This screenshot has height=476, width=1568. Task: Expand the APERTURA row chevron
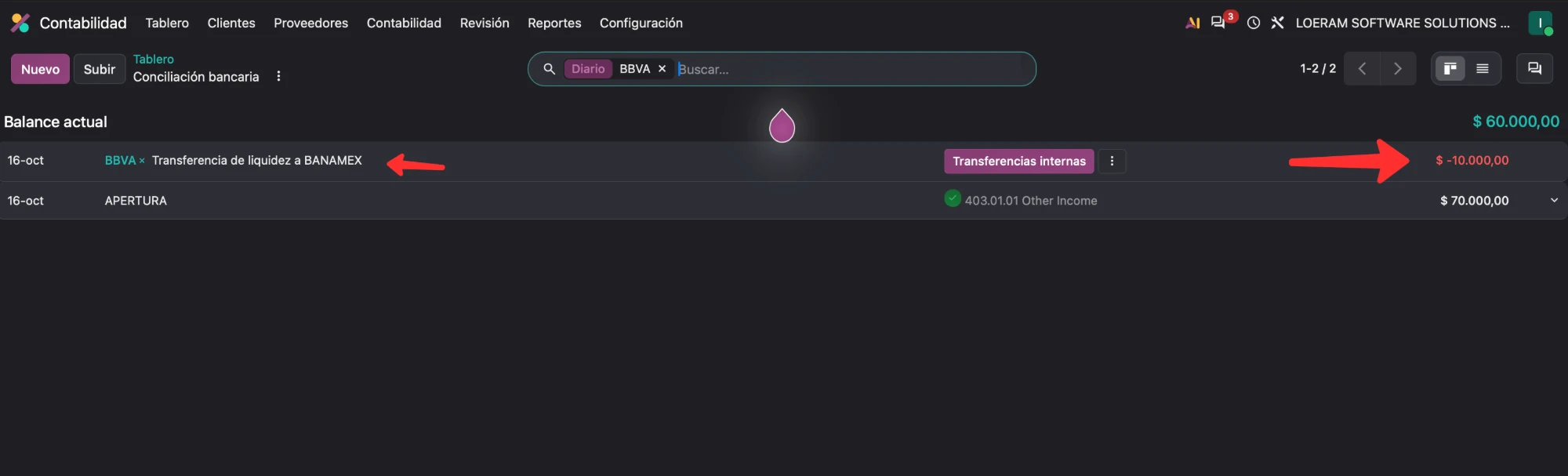pos(1554,201)
